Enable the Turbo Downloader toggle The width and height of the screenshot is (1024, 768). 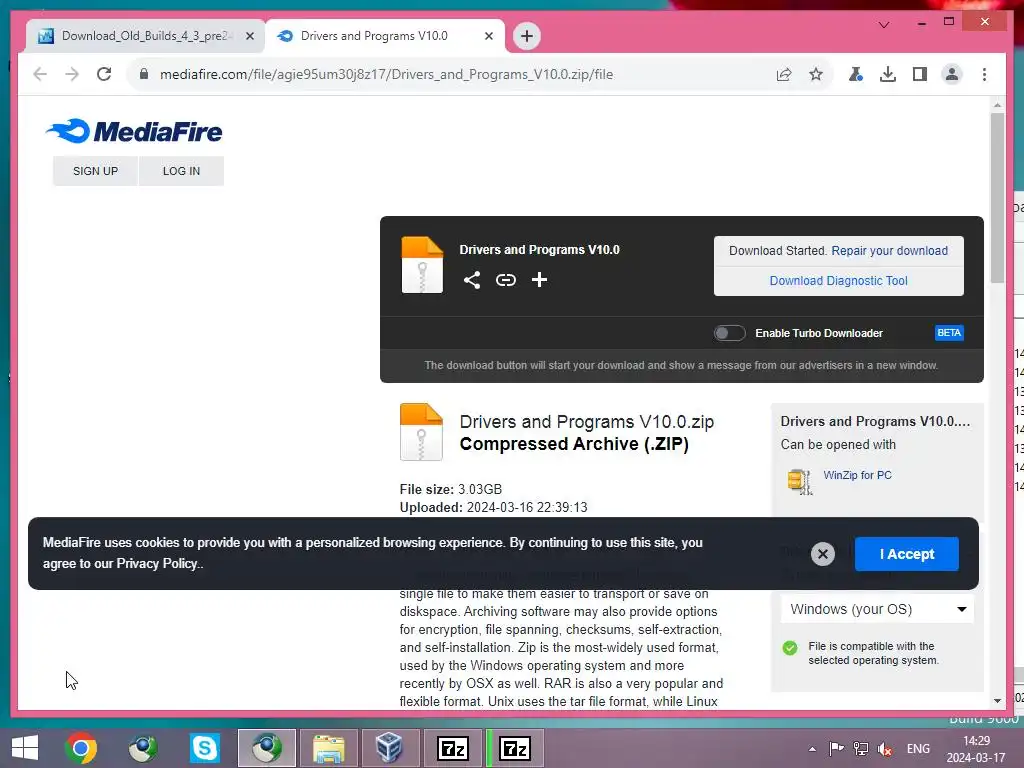coord(729,333)
